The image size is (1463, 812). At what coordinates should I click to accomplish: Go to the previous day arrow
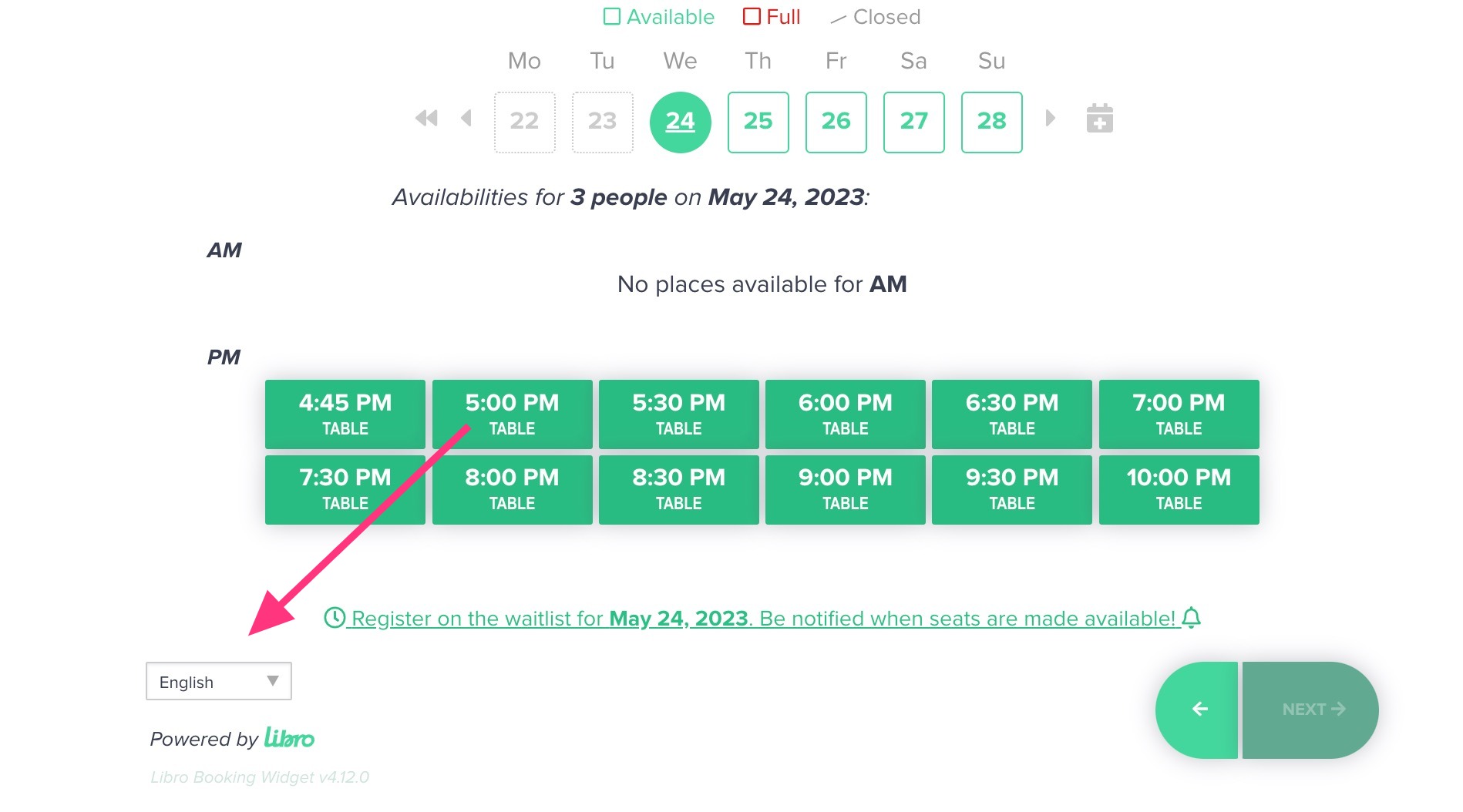[466, 119]
